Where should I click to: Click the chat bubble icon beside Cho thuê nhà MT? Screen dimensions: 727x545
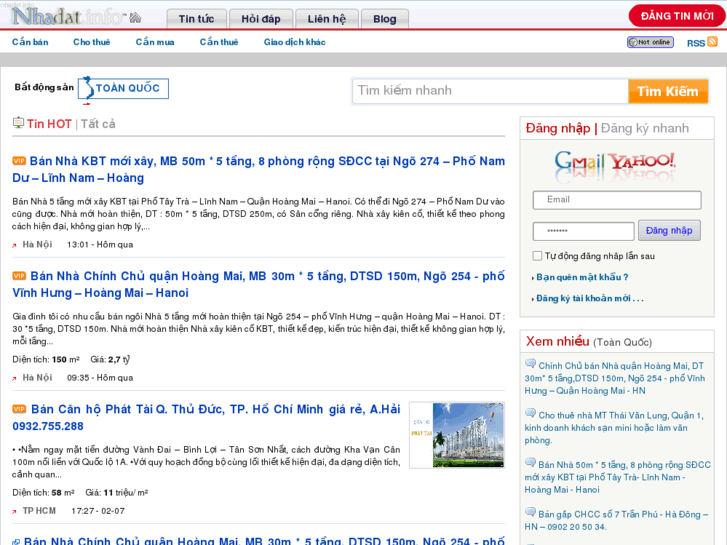point(530,413)
